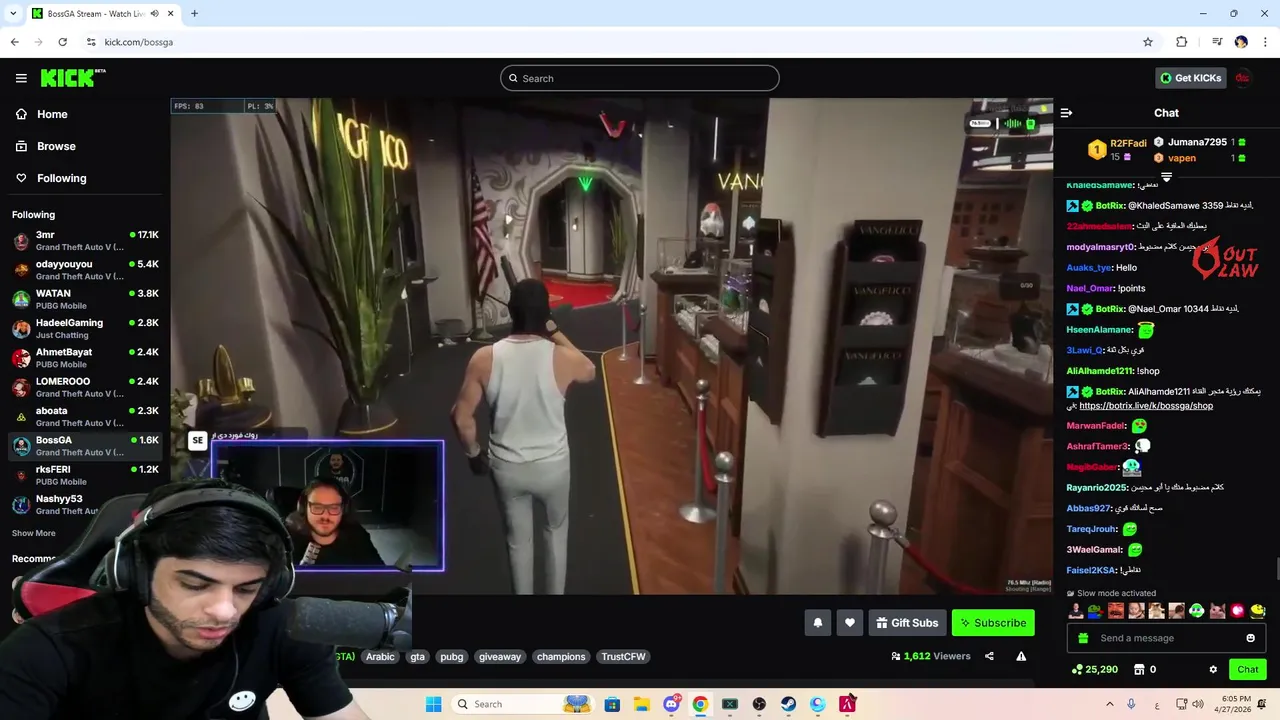1280x720 pixels.
Task: Open the hamburger sidebar menu
Action: [21, 78]
